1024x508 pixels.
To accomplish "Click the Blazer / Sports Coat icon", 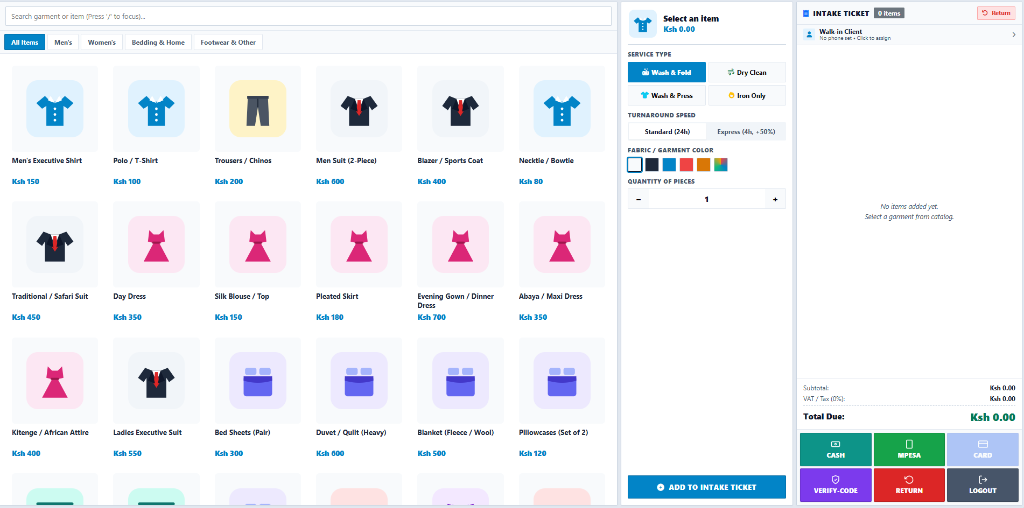I will (460, 108).
